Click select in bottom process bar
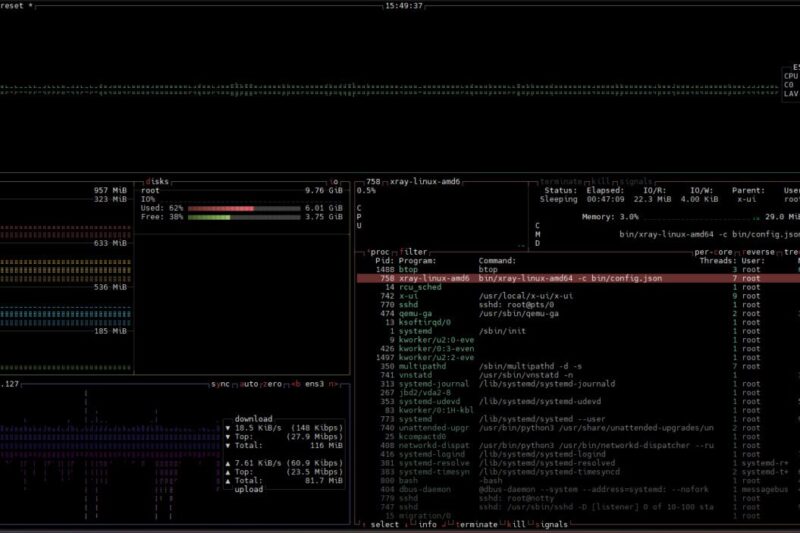 tap(384, 524)
